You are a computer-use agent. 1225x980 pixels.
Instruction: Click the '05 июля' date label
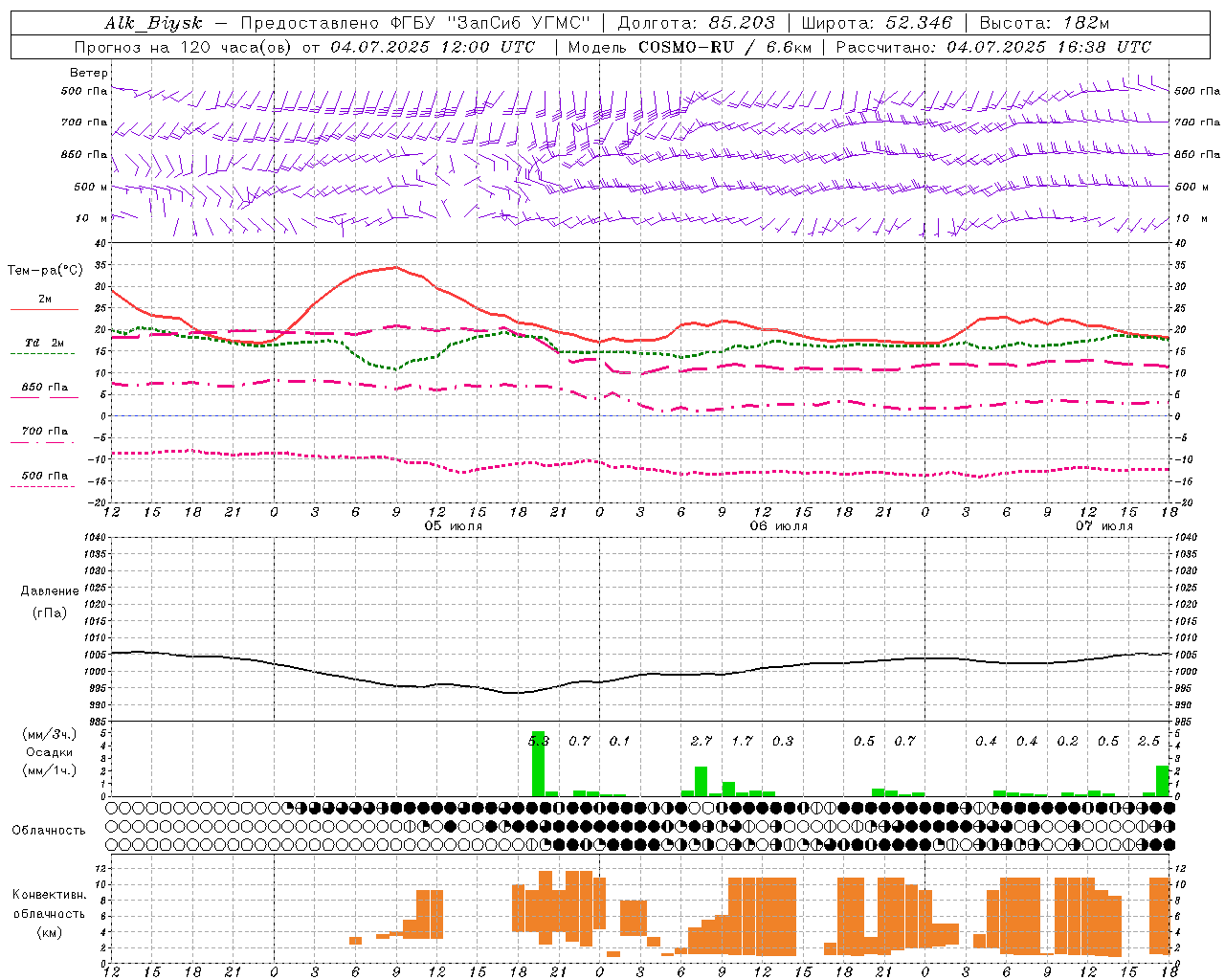(x=454, y=526)
